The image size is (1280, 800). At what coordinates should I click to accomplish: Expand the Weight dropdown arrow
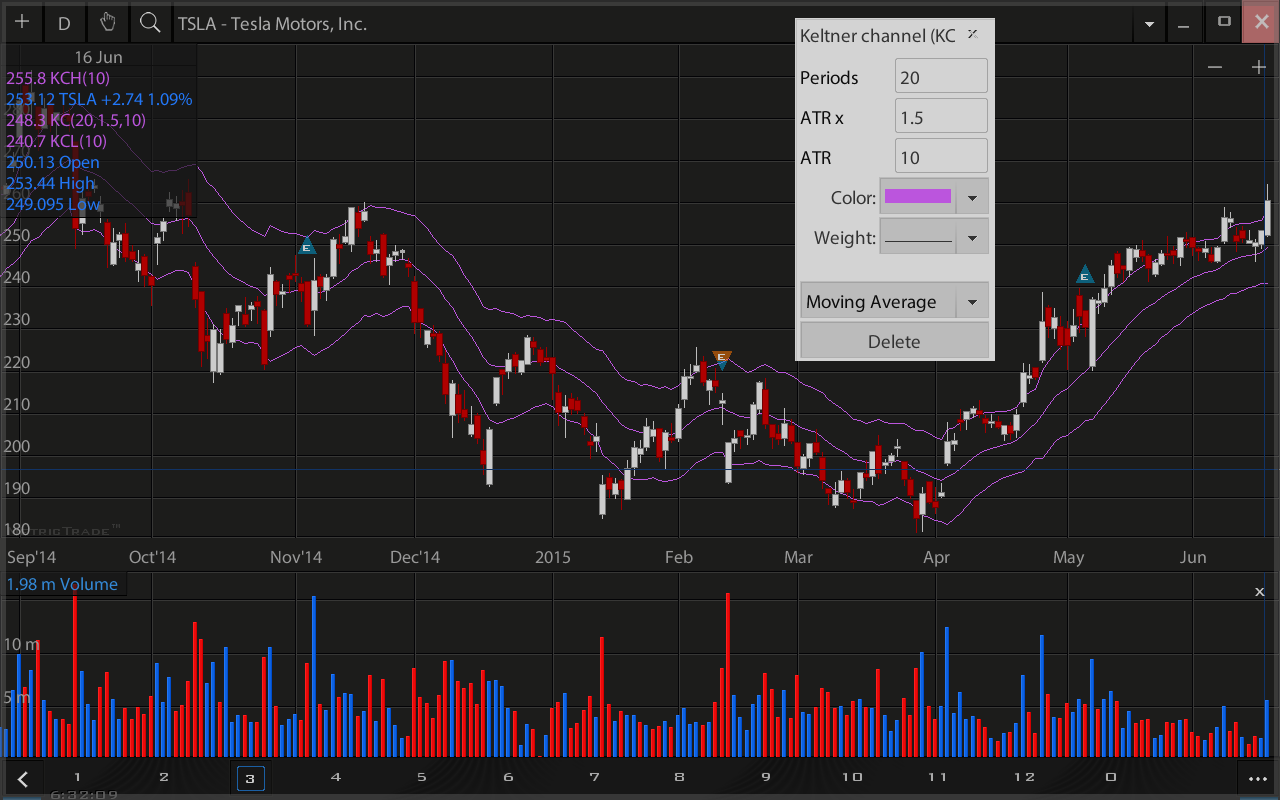click(972, 238)
